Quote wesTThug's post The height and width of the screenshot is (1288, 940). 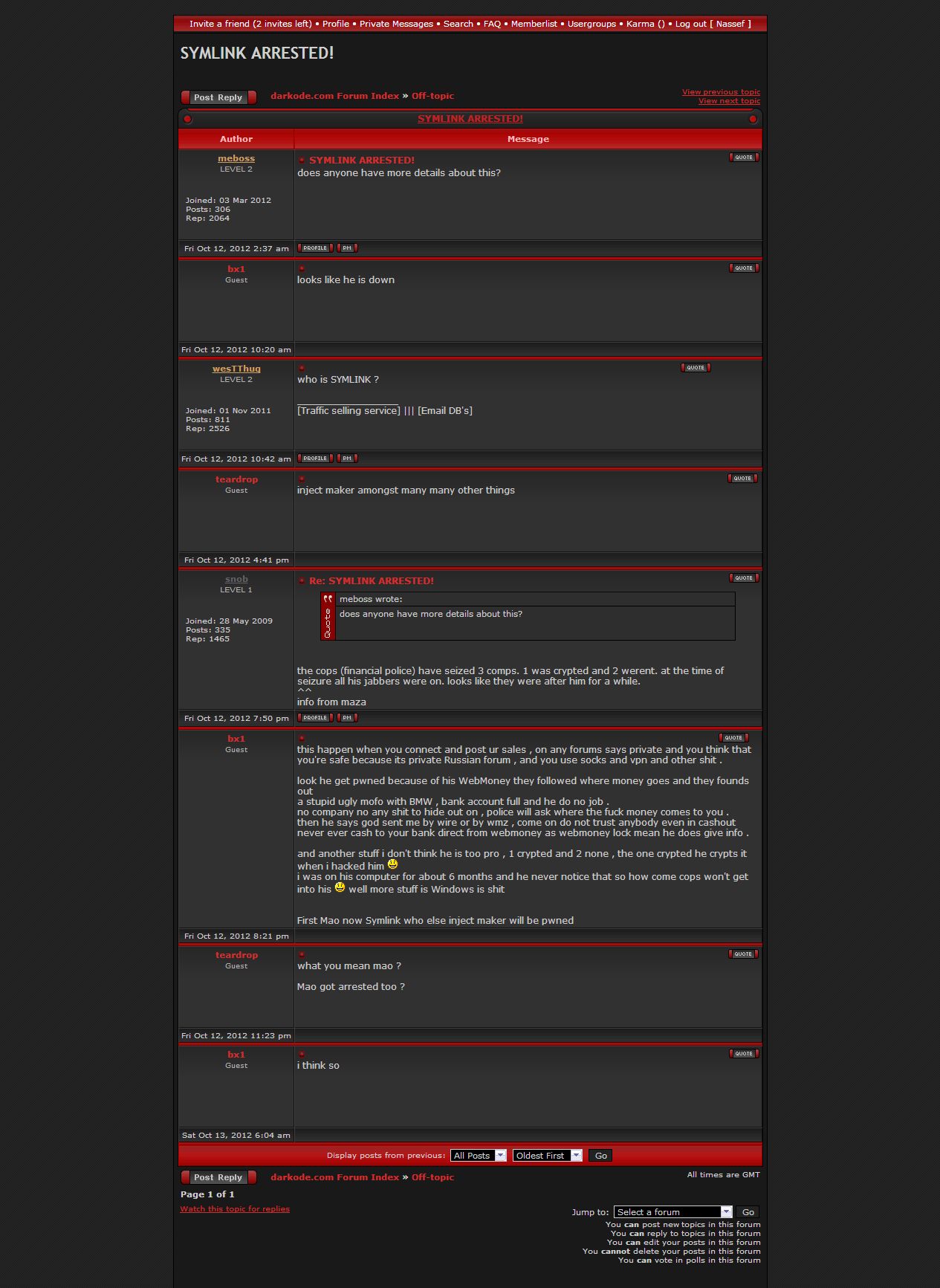click(x=696, y=368)
